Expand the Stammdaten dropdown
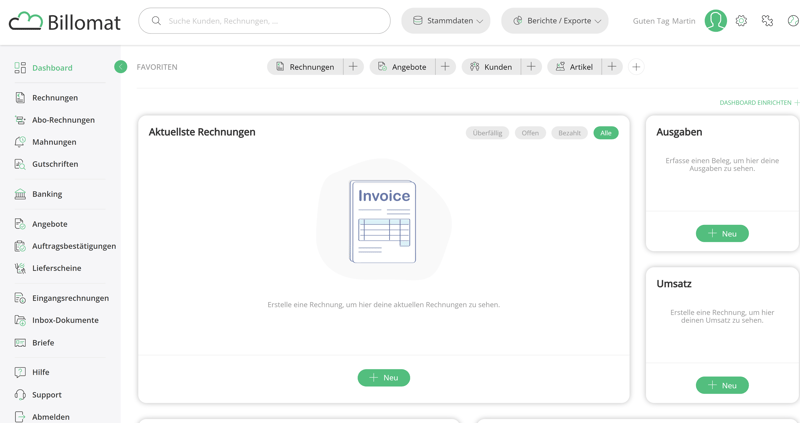This screenshot has height=423, width=800. 446,21
